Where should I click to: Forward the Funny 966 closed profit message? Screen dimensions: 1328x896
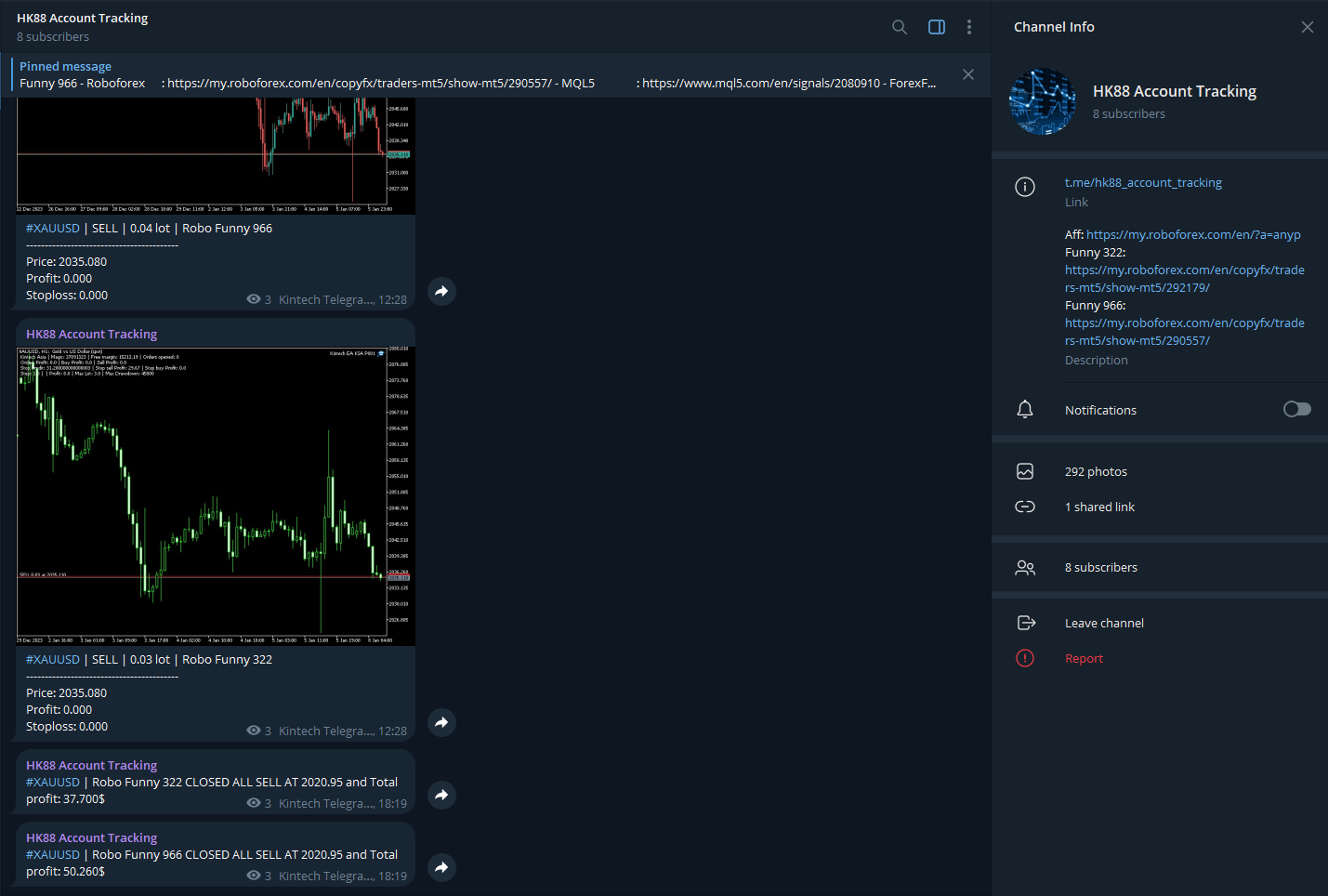[441, 867]
